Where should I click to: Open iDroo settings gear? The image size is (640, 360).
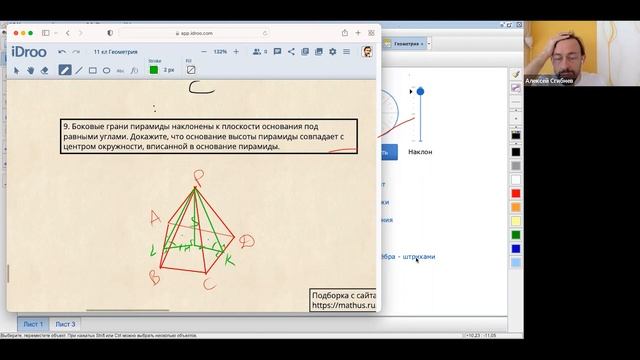coord(333,51)
